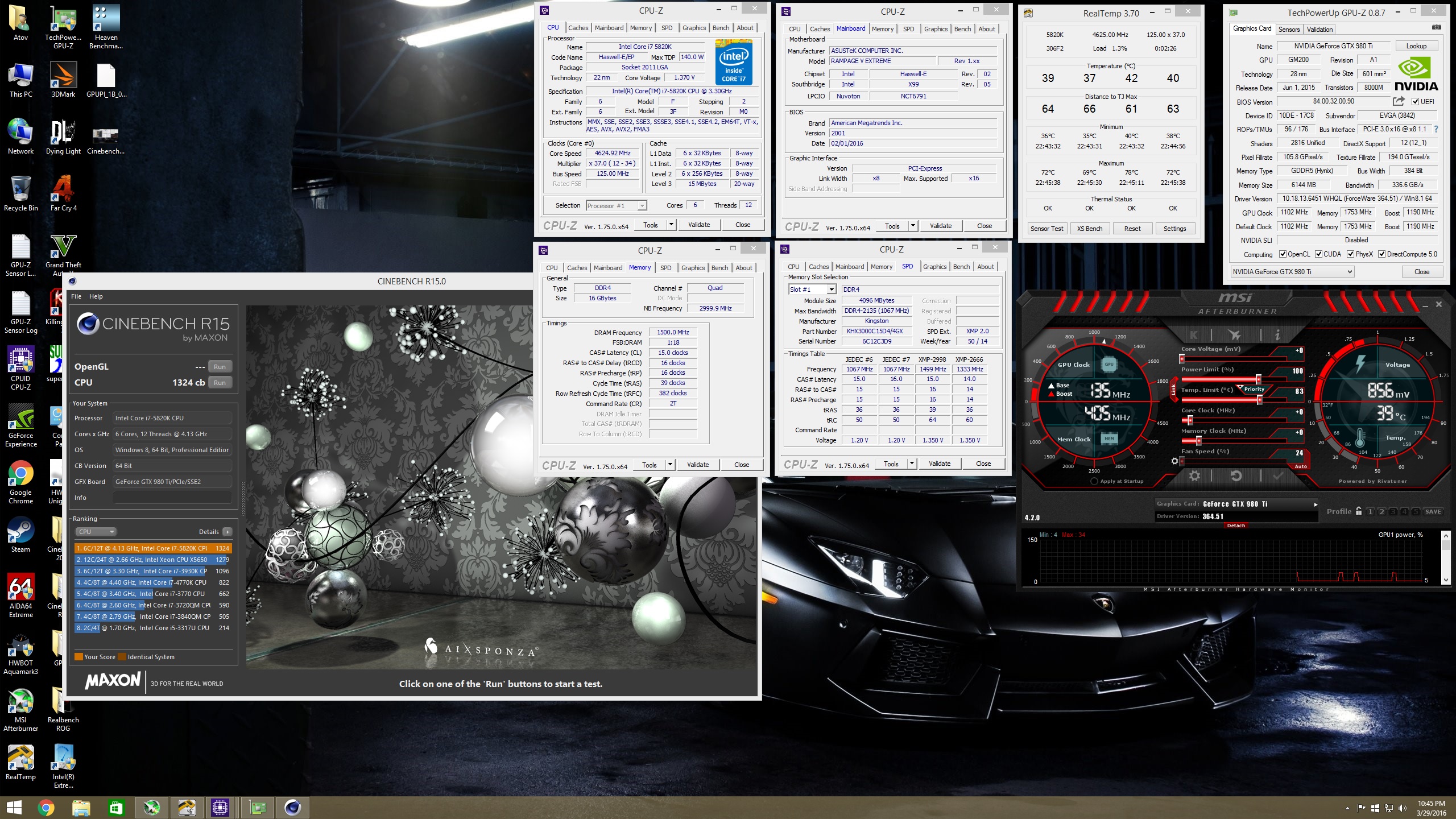Open Afterburner settings gear at bottom
The width and height of the screenshot is (1456, 819).
coord(1194,476)
